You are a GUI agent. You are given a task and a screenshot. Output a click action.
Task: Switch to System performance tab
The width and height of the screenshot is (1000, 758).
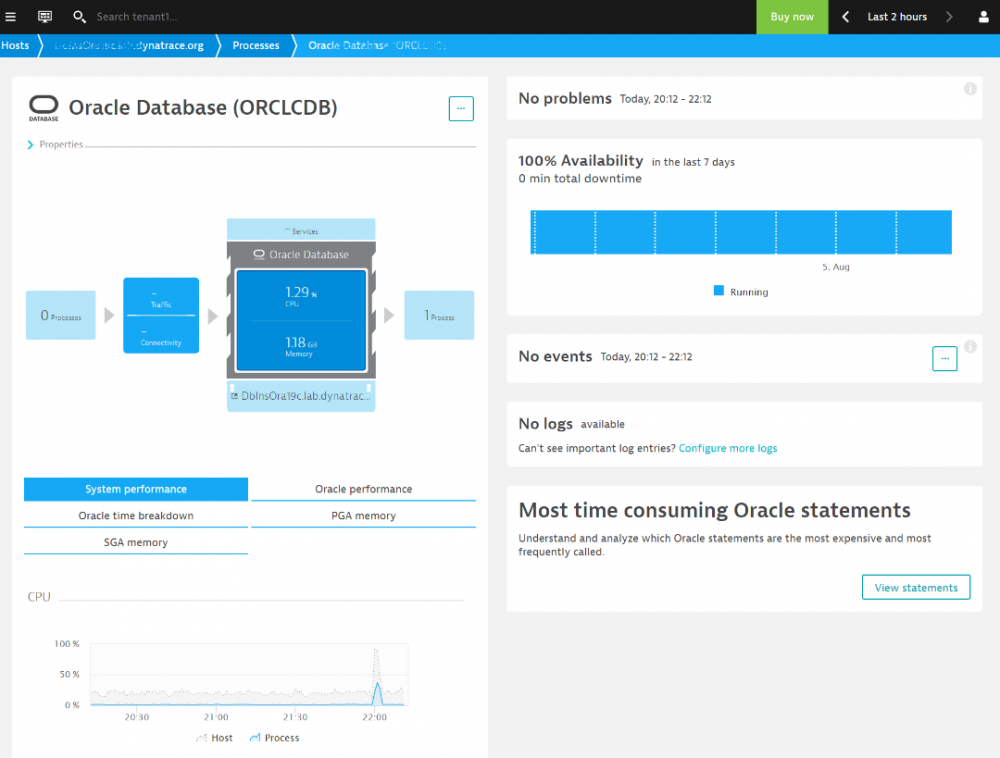(x=136, y=489)
